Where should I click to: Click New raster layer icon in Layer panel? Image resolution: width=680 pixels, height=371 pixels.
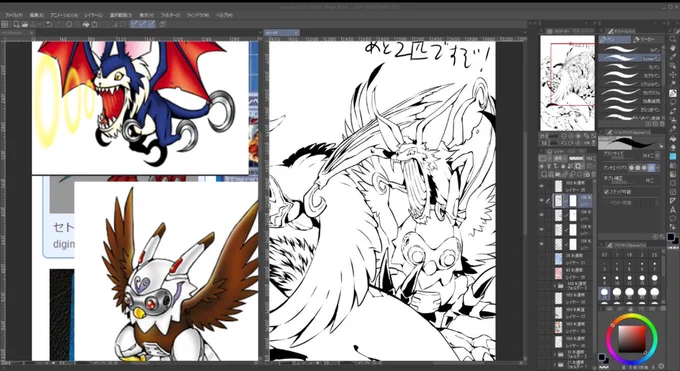pos(543,174)
